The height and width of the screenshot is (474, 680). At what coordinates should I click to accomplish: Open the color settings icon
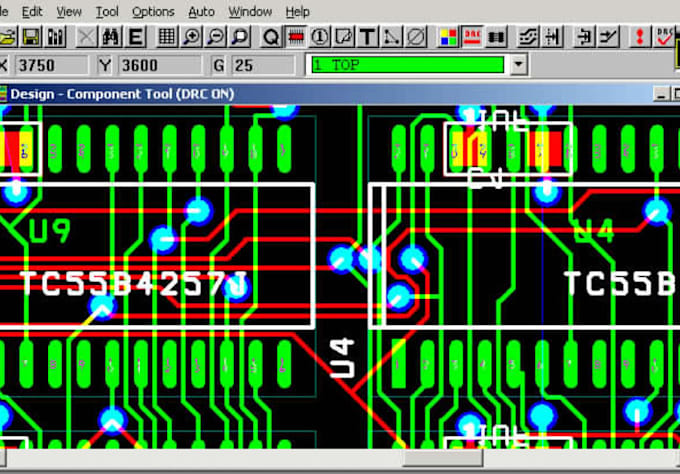pyautogui.click(x=448, y=37)
